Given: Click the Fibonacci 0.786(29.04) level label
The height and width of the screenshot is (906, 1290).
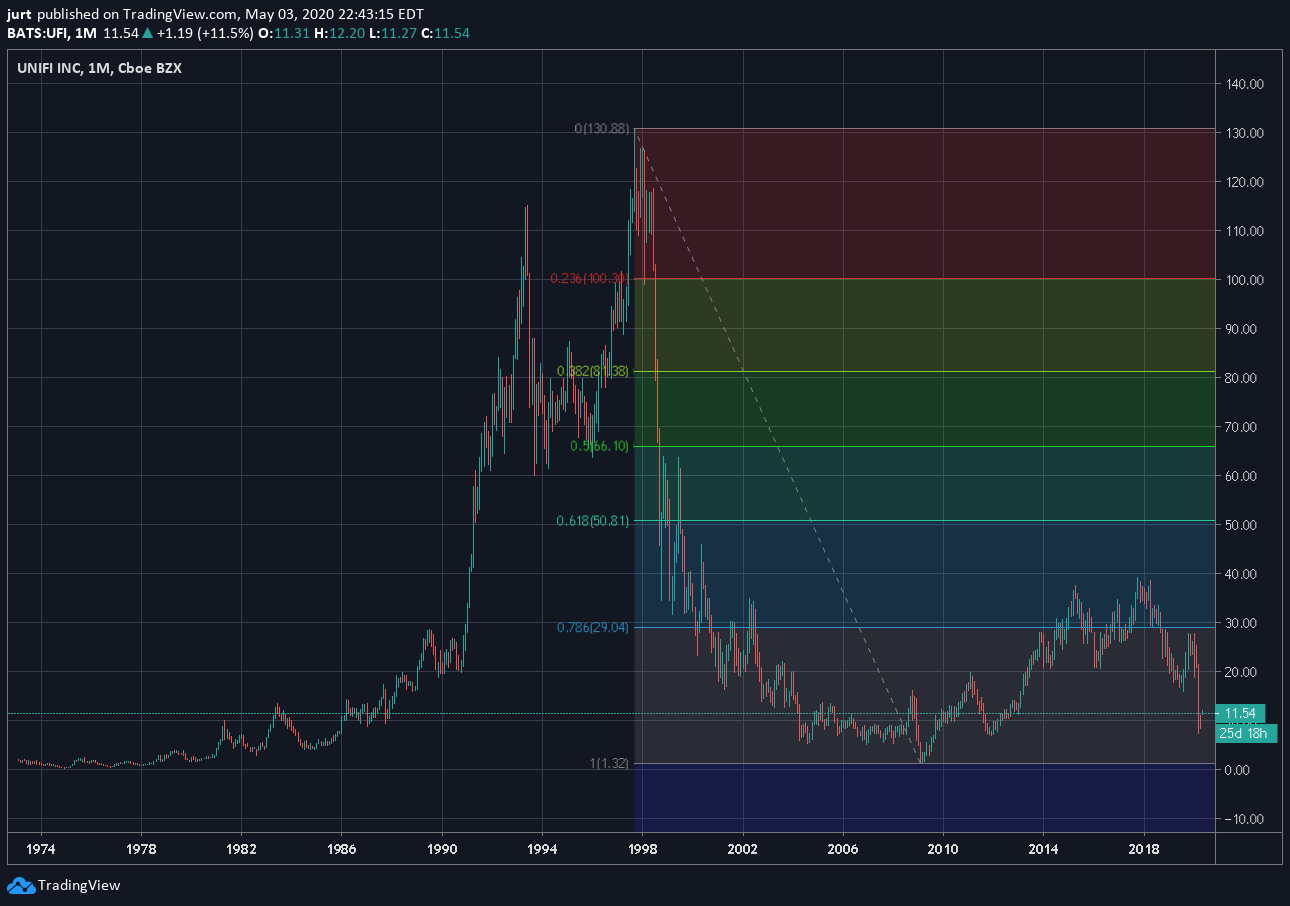Looking at the screenshot, I should pos(593,627).
